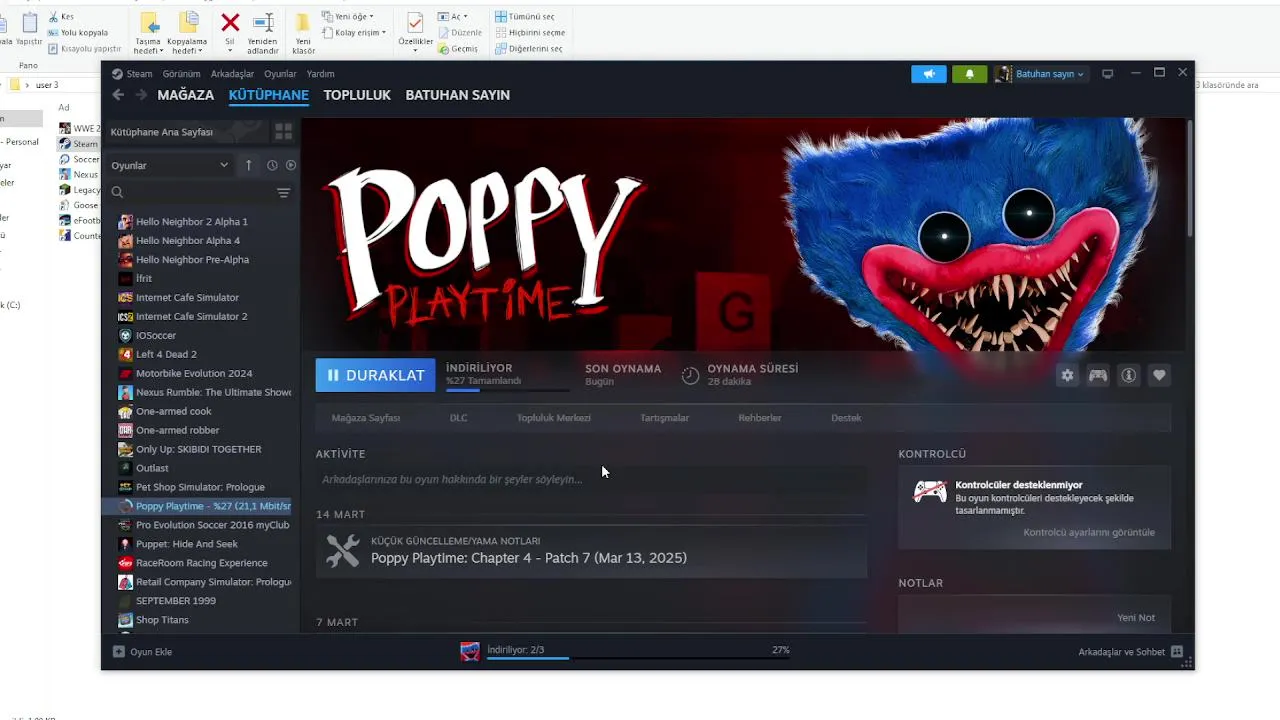Create Yeni klasör in File Explorer
The image size is (1280, 720).
click(x=303, y=33)
